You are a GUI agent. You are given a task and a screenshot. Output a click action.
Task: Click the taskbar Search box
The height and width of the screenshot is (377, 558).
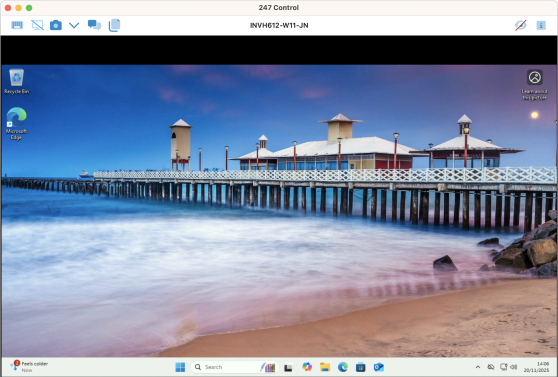point(234,367)
